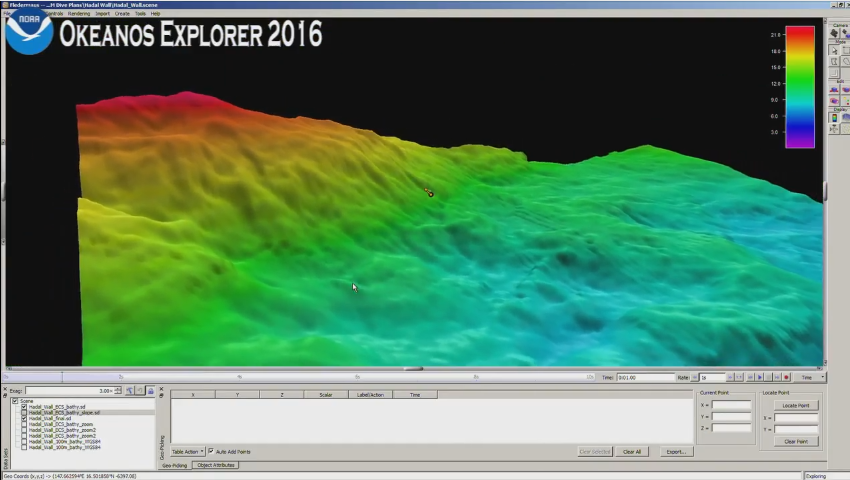850x480 pixels.
Task: Select the polygon selection Mode tool
Action: [834, 62]
